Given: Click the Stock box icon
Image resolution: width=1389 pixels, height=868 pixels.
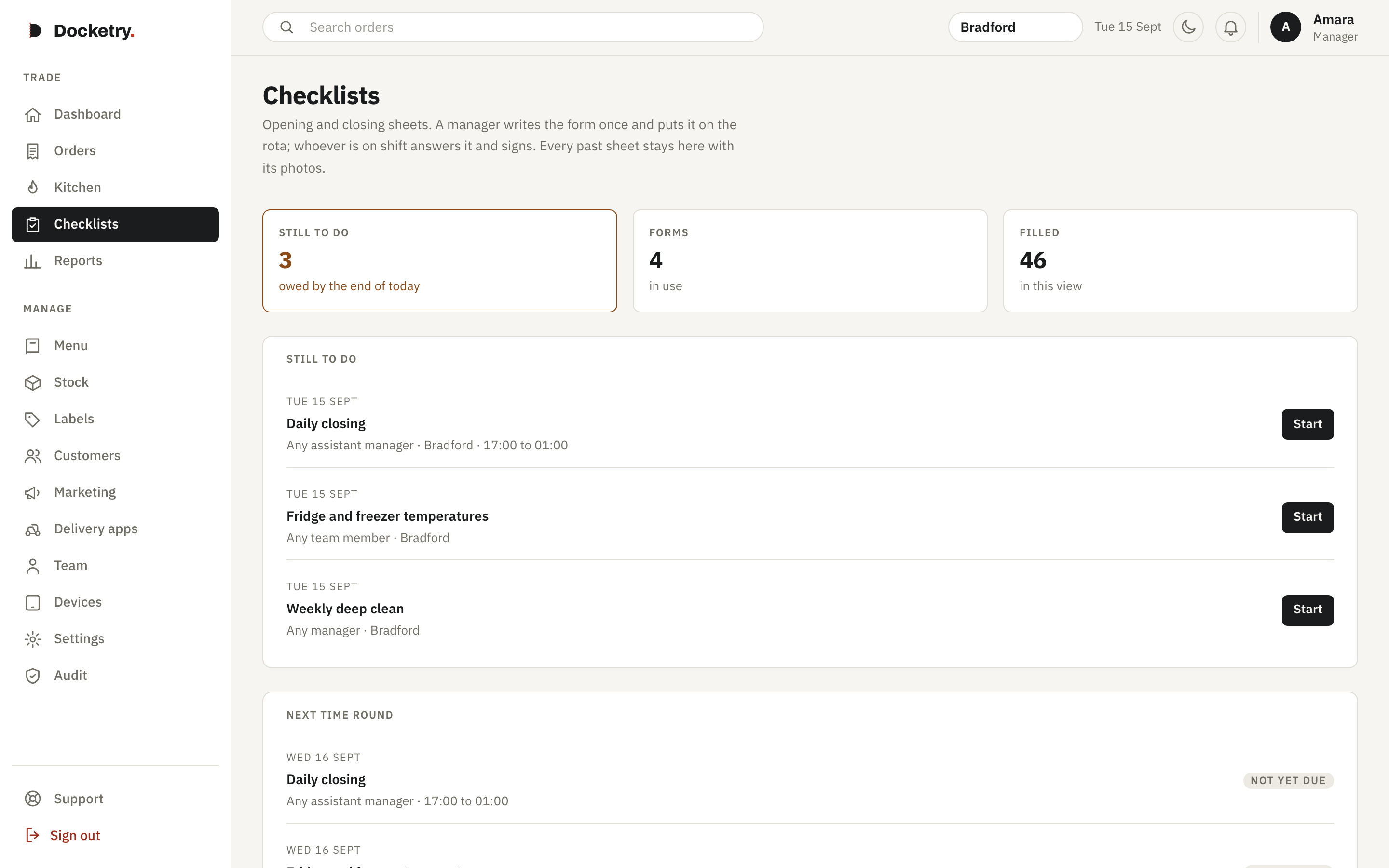Looking at the screenshot, I should coord(33,383).
